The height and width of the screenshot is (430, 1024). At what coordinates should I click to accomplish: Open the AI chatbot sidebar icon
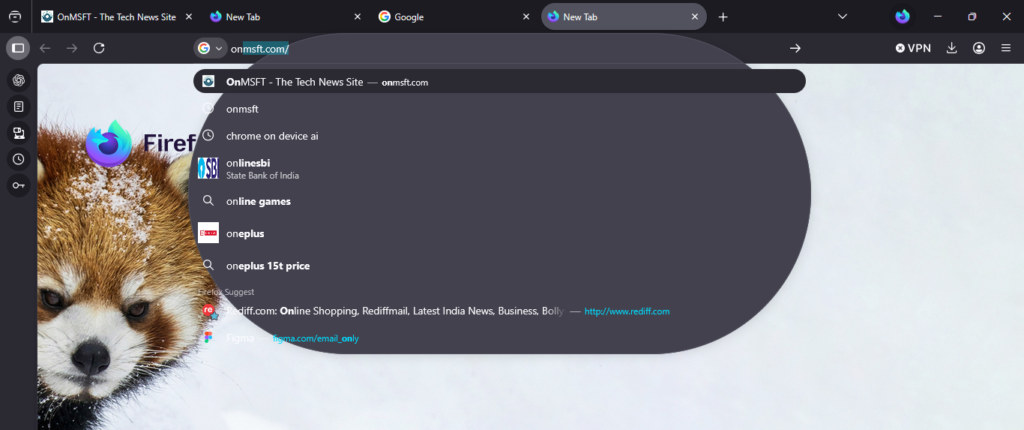[18, 81]
